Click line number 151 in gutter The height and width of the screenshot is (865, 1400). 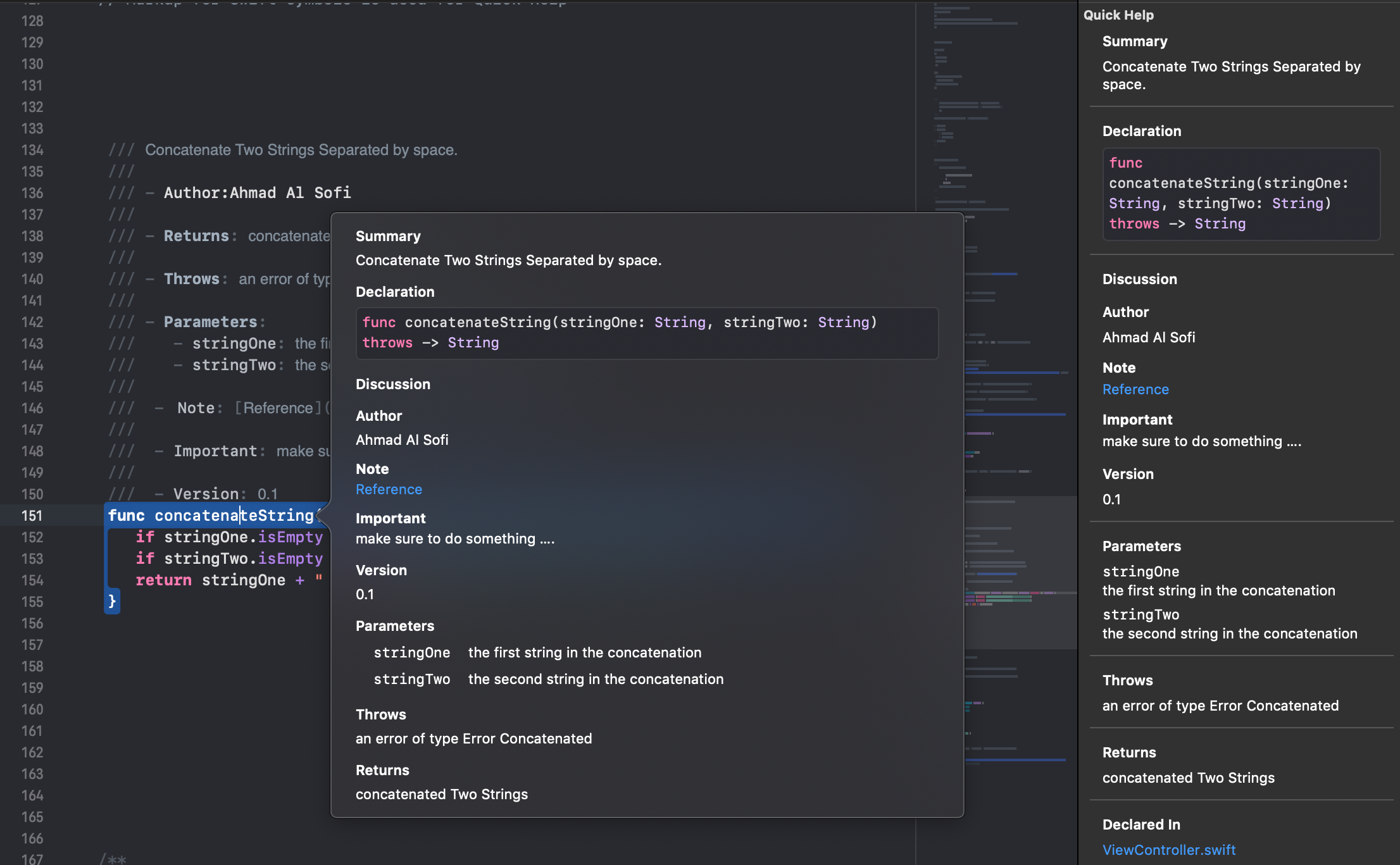(32, 516)
